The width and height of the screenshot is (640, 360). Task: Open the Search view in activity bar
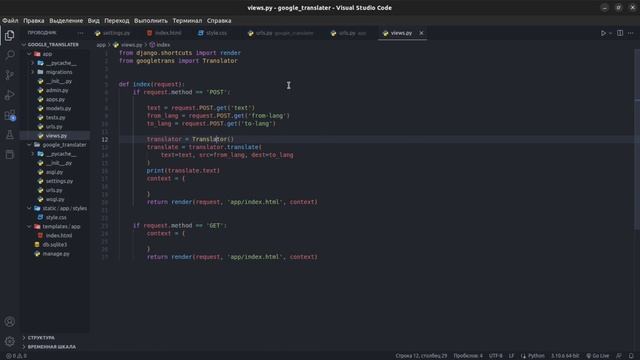coord(10,55)
